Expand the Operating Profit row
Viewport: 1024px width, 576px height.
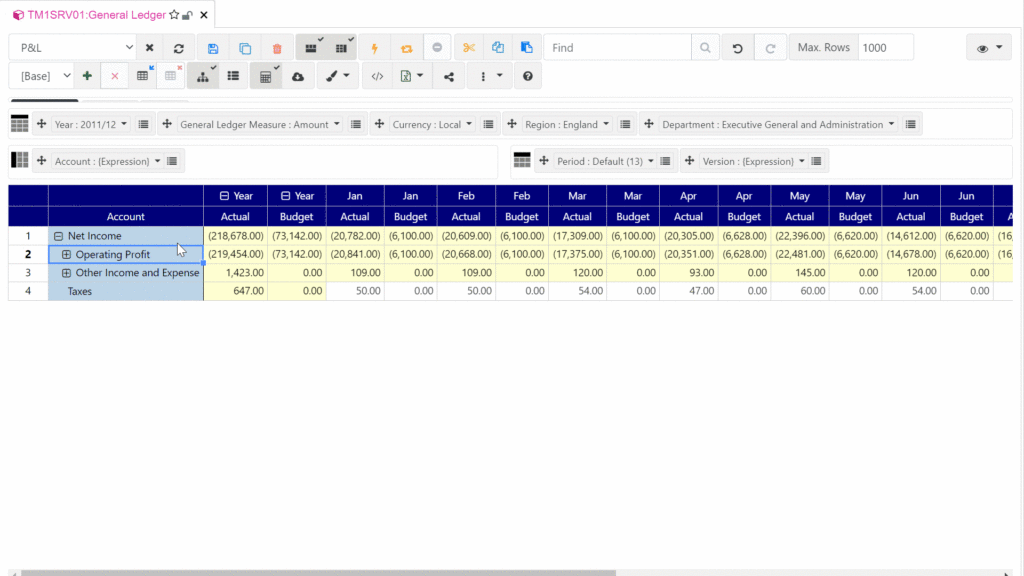67,255
